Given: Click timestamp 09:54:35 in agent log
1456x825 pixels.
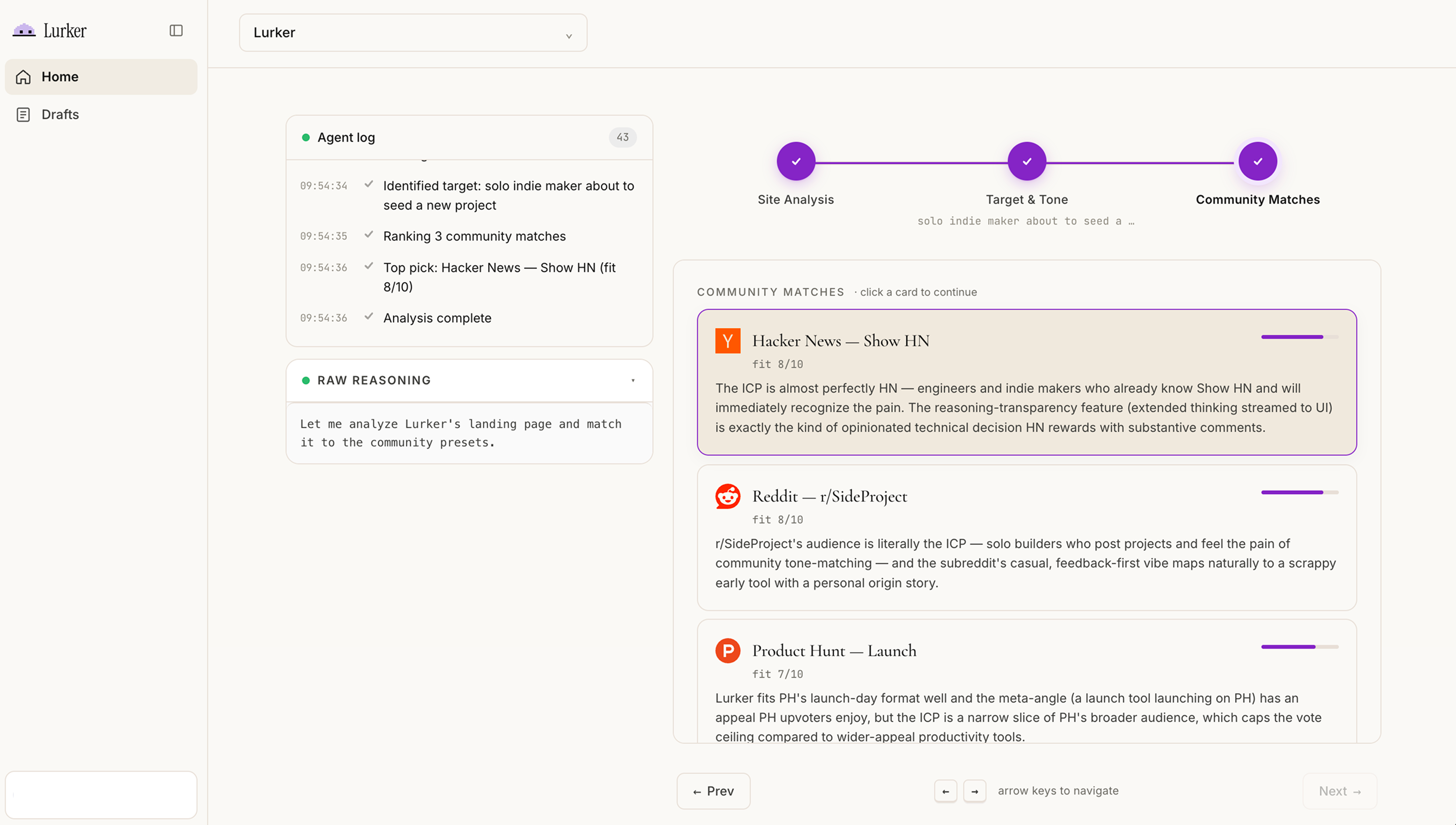Looking at the screenshot, I should click(323, 236).
